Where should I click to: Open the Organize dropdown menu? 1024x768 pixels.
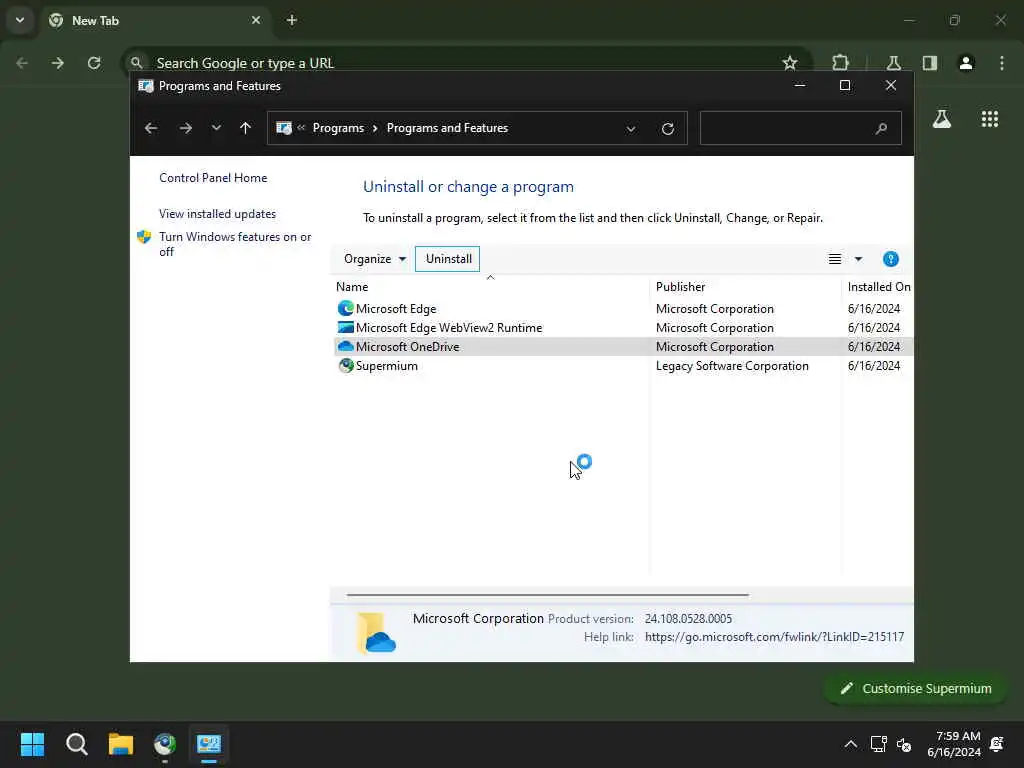[x=375, y=259]
